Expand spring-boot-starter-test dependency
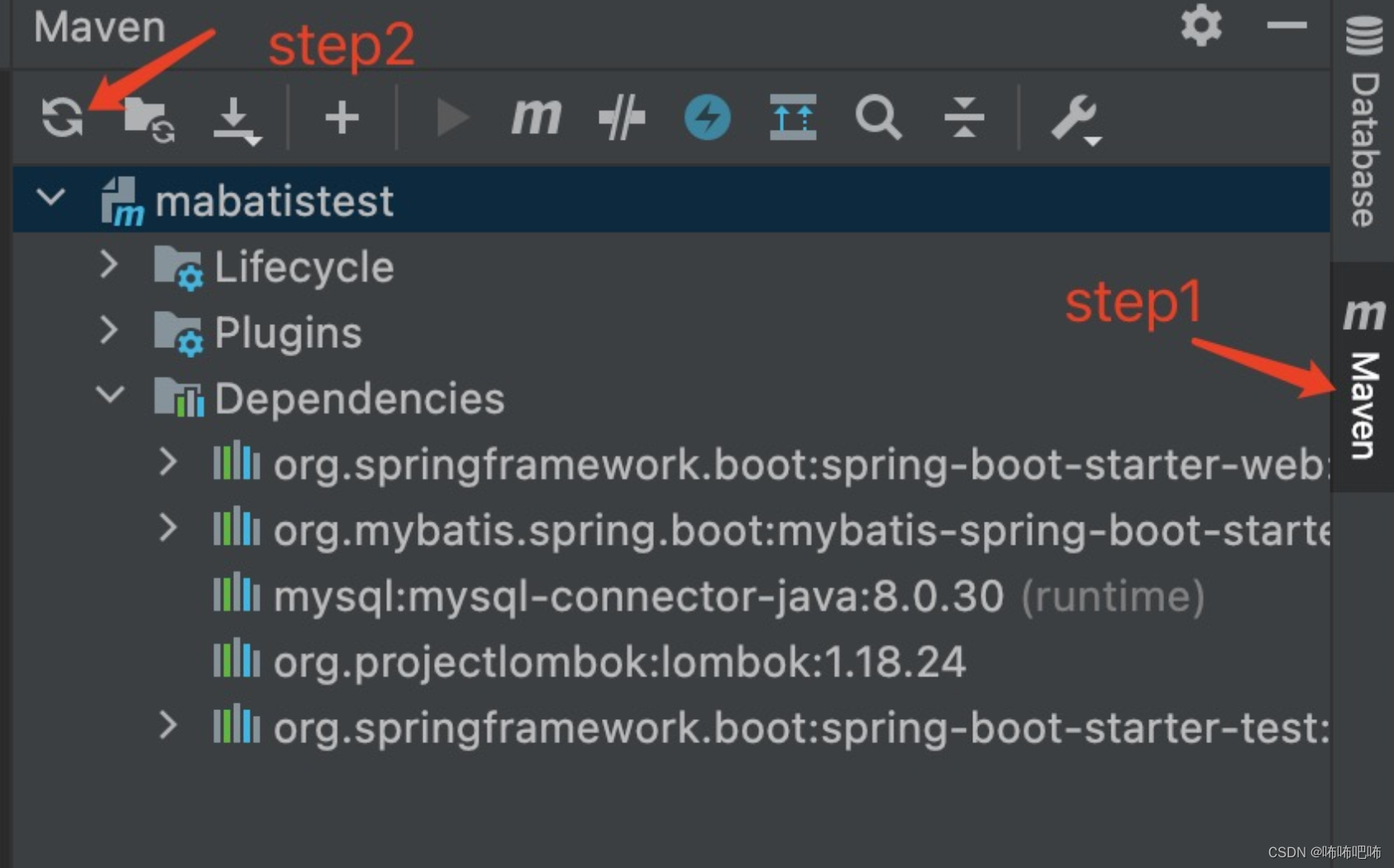Screen dimensions: 1394x868 pos(168,725)
